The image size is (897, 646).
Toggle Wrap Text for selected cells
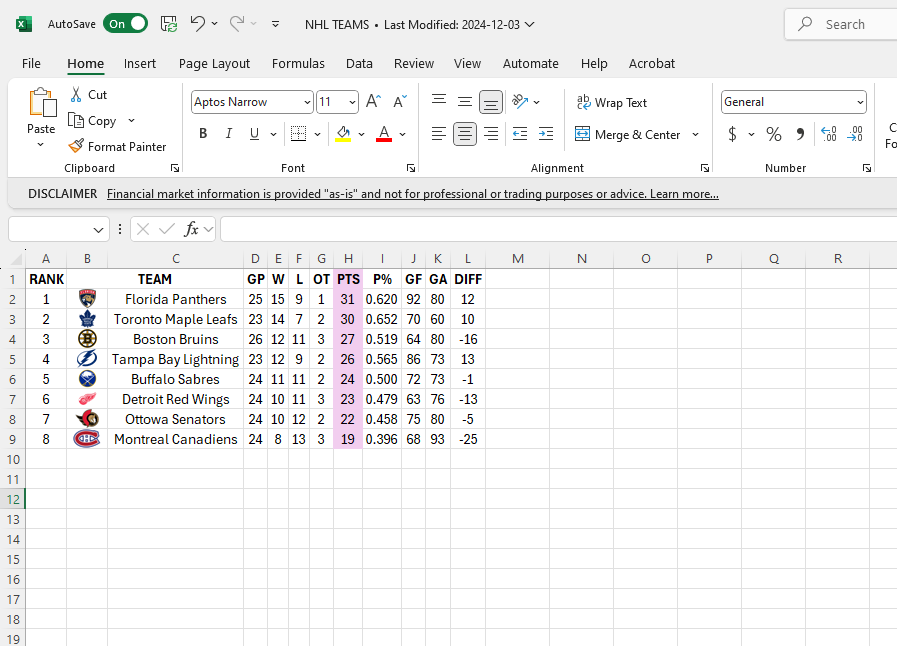611,102
